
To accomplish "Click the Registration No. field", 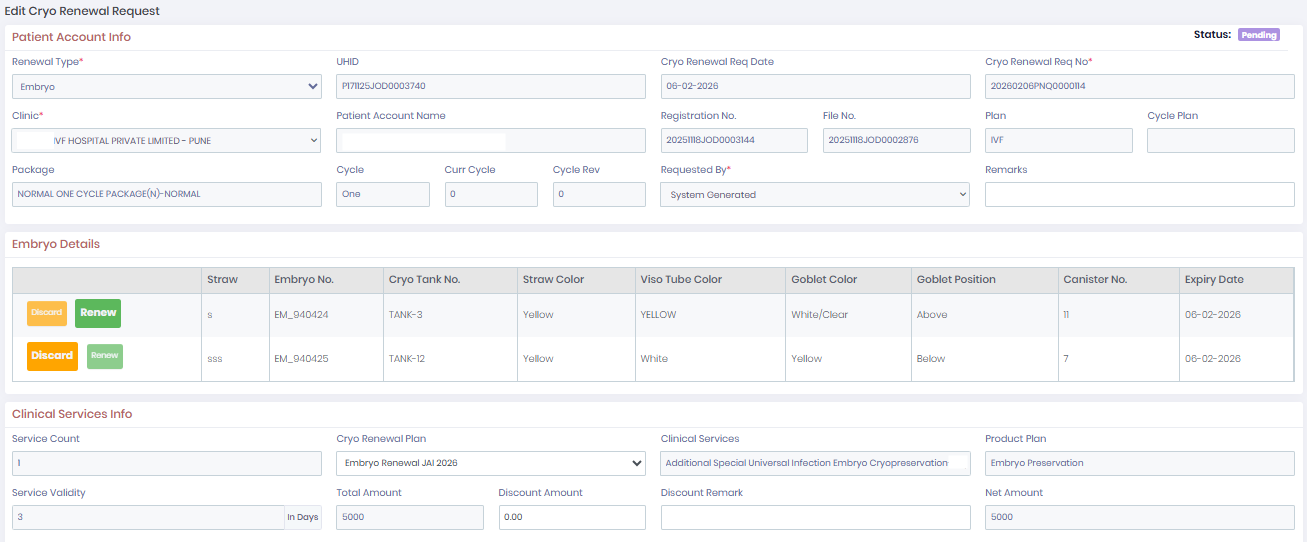I will (x=733, y=141).
